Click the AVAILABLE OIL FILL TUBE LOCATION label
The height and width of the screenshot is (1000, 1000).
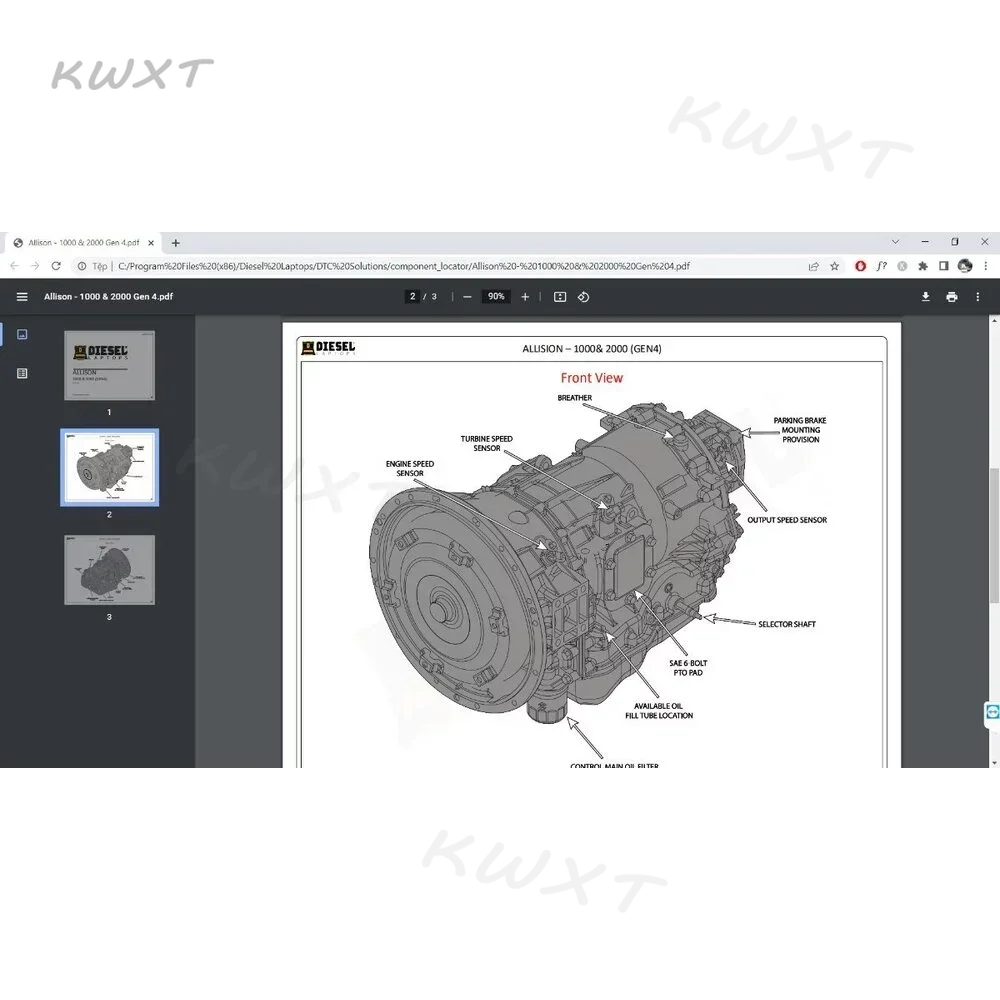pos(659,710)
